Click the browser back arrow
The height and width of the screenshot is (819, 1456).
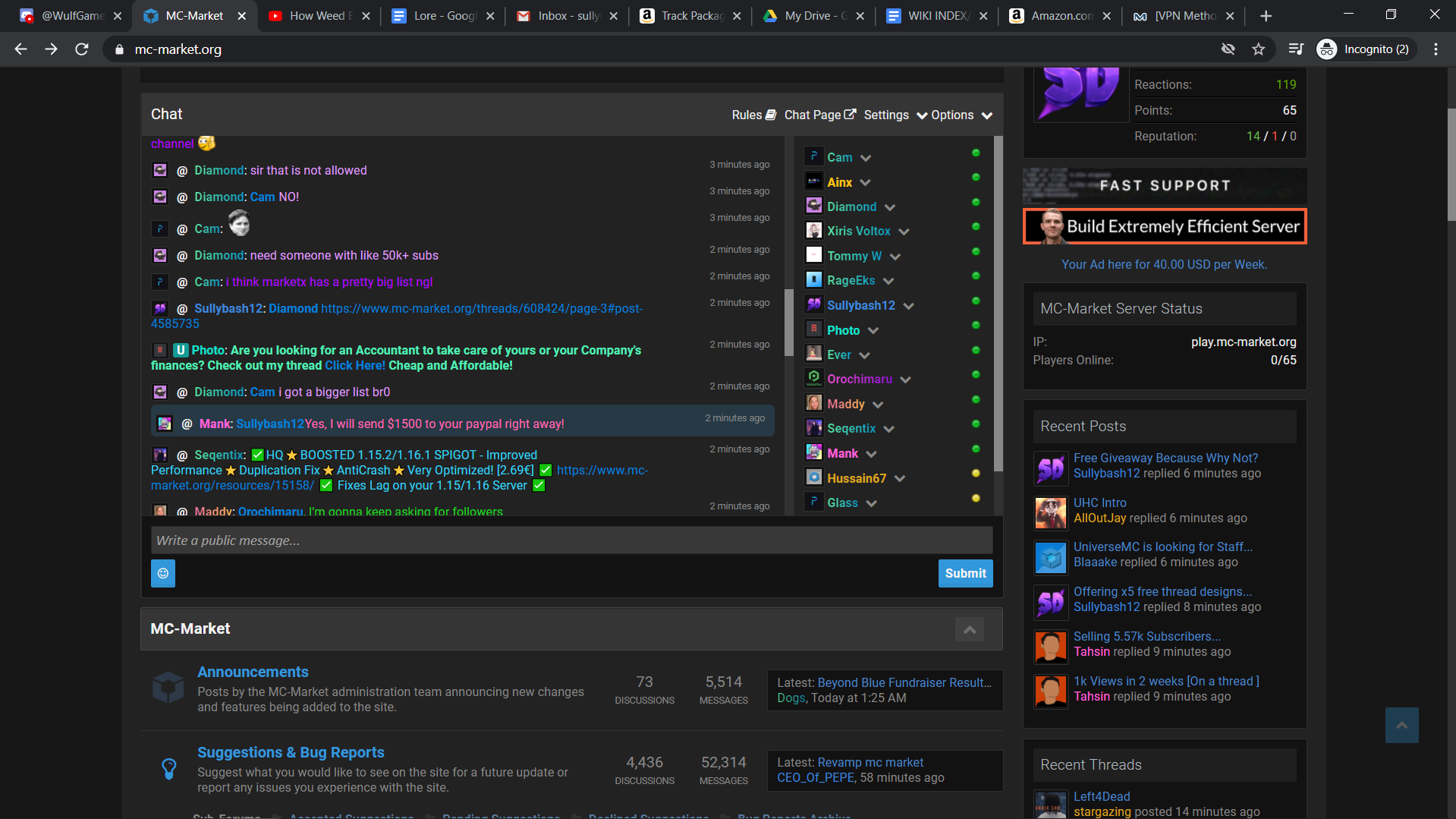[20, 49]
